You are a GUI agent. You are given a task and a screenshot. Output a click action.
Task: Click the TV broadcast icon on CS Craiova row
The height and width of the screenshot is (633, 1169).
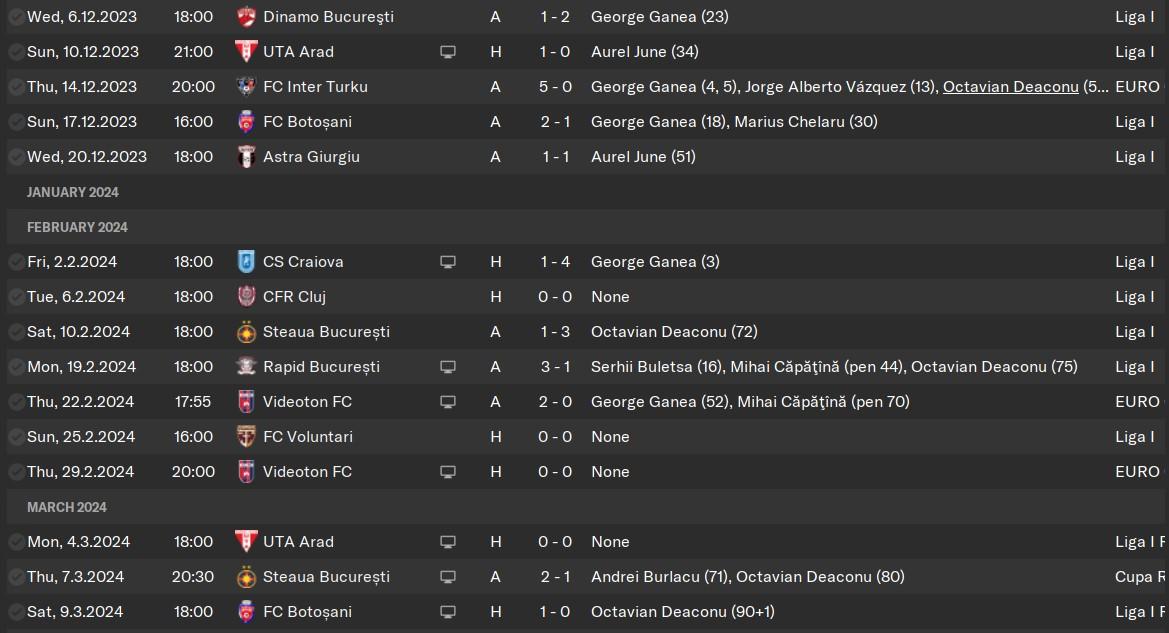pos(447,262)
